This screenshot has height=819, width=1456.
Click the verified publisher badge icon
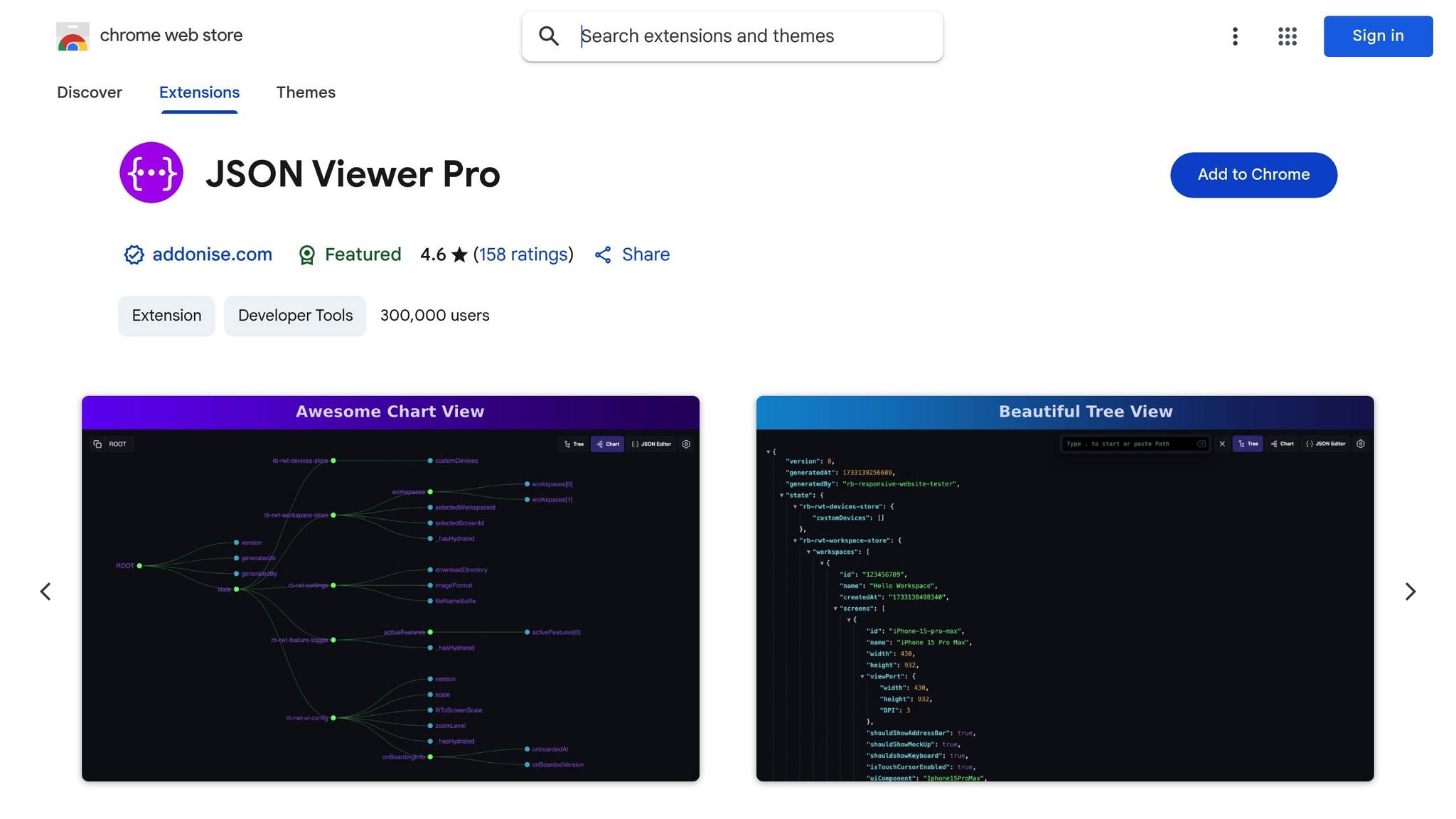134,255
